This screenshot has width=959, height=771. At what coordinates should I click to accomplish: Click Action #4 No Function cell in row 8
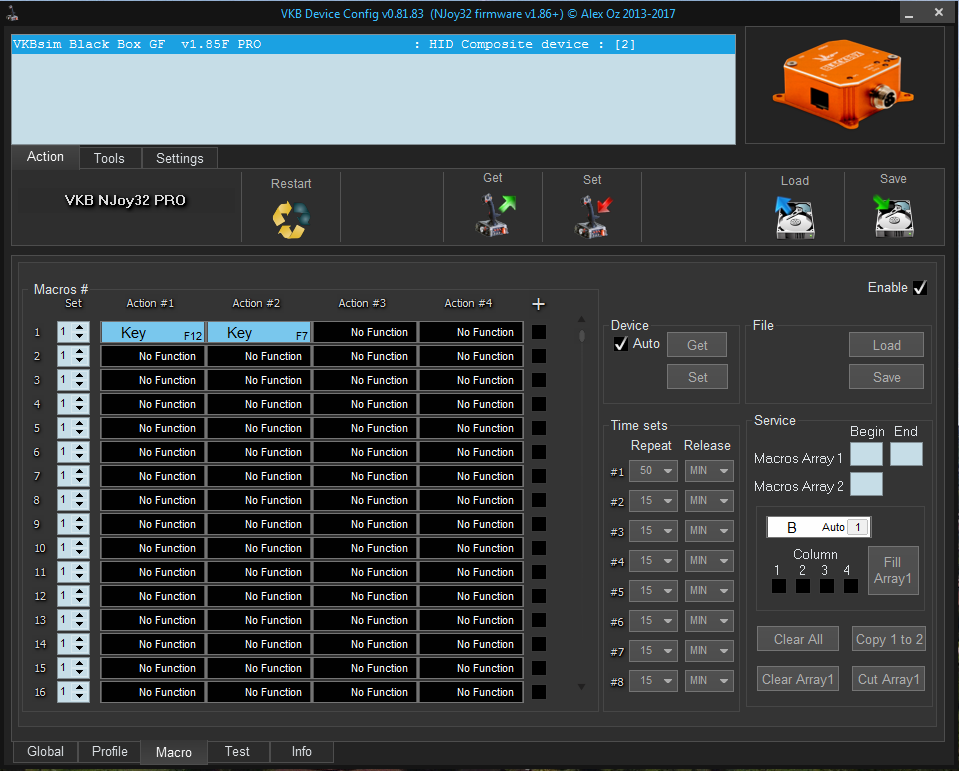(472, 500)
